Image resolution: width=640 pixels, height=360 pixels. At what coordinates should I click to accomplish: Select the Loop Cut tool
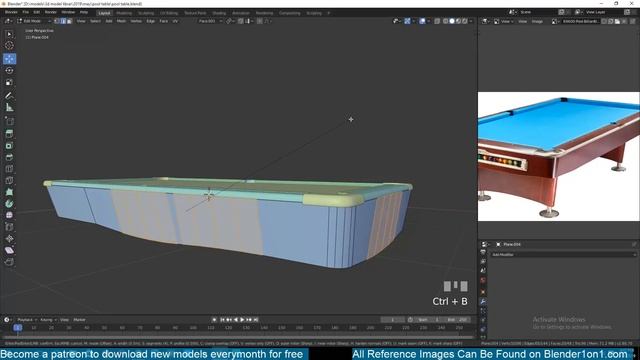pyautogui.click(x=9, y=169)
